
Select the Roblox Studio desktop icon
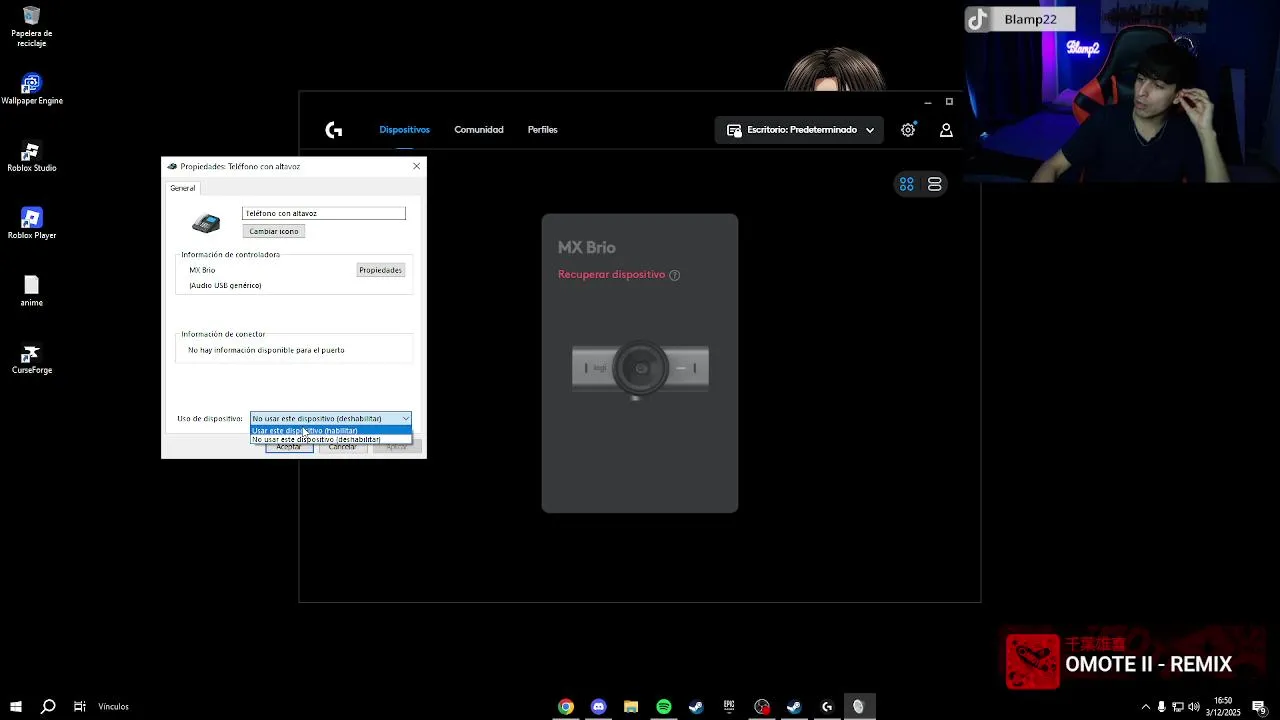tap(32, 157)
